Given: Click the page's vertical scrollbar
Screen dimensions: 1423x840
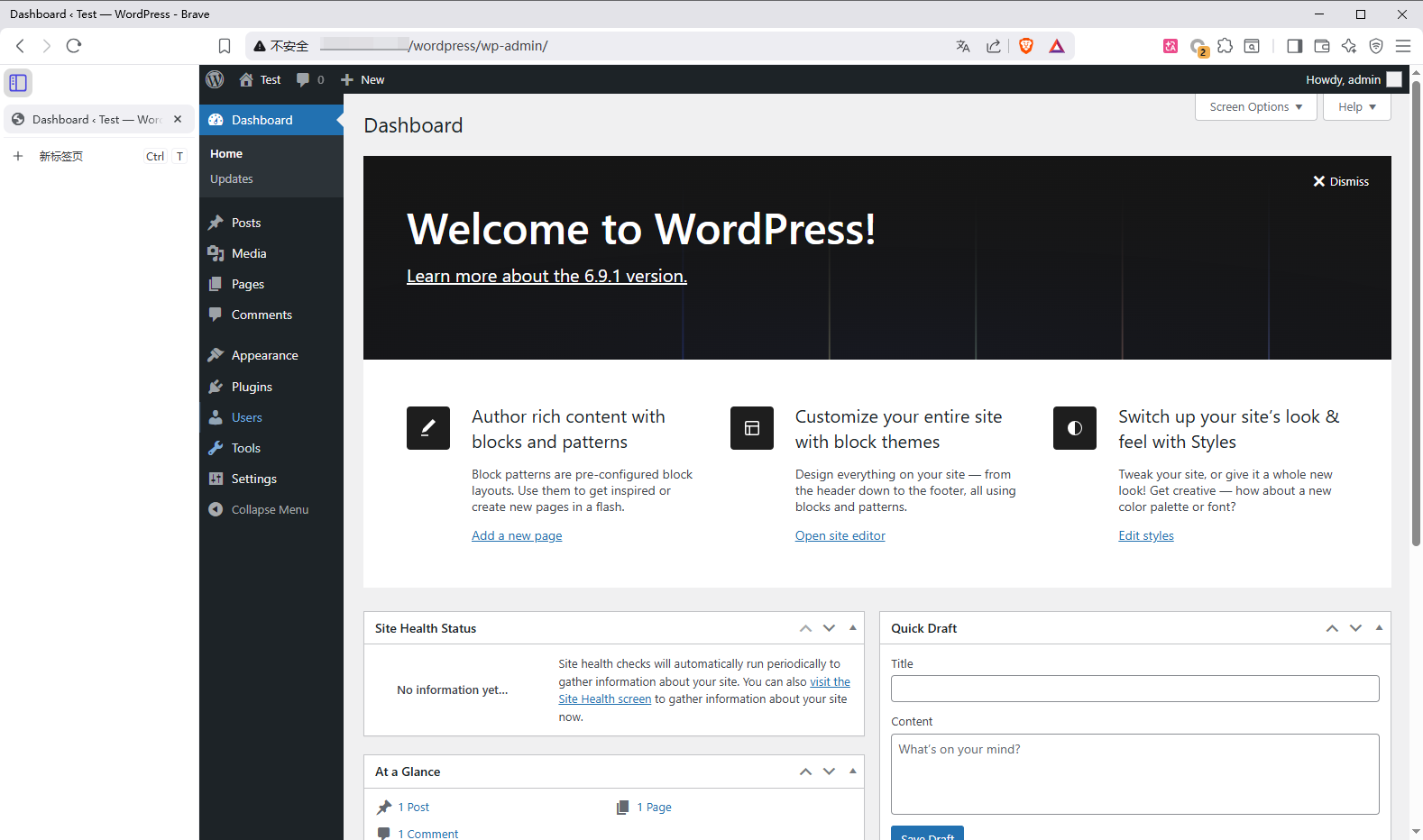Looking at the screenshot, I should click(x=1416, y=315).
